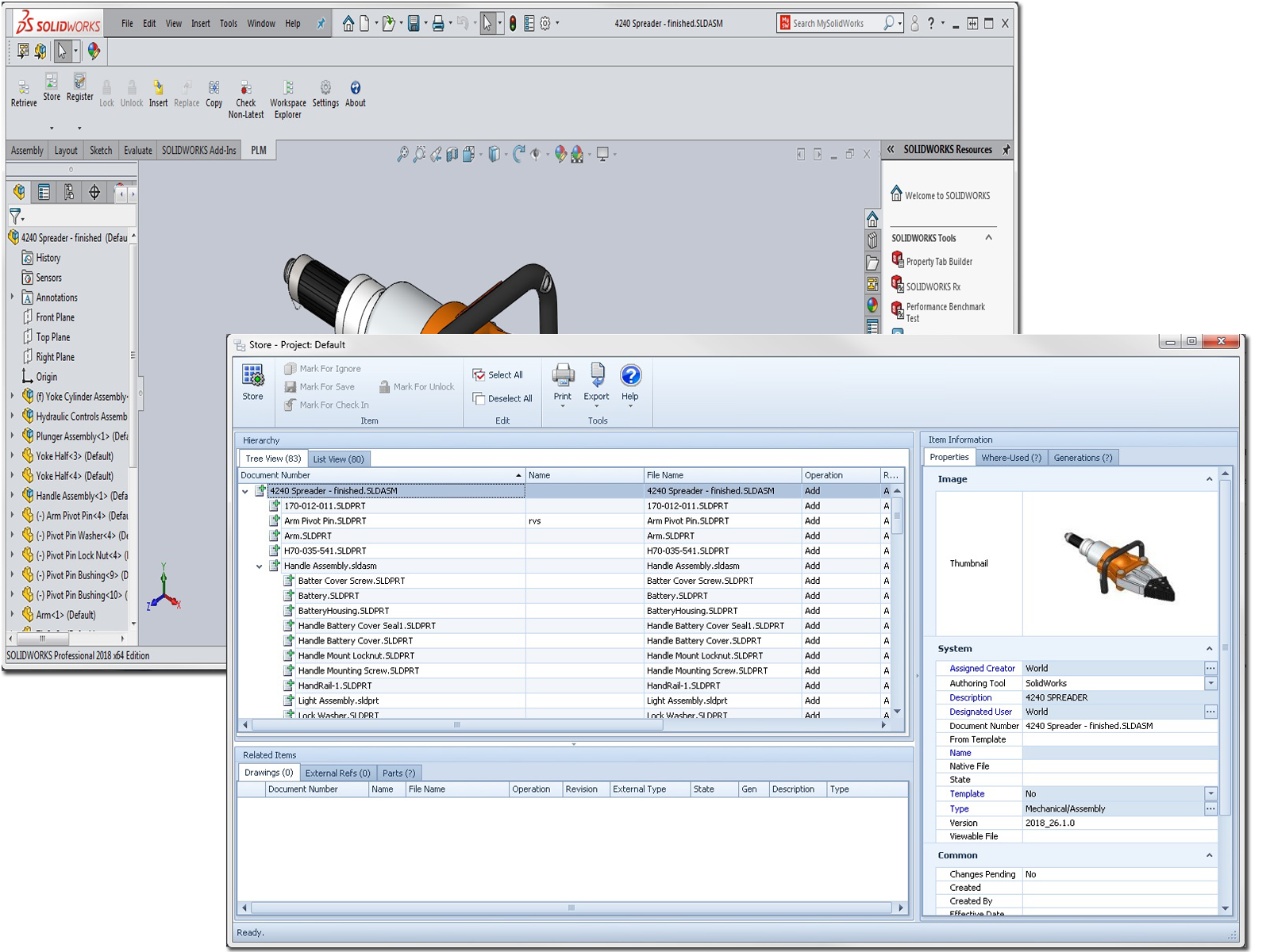The image size is (1270, 952).
Task: Collapse the Image section
Action: (x=1209, y=479)
